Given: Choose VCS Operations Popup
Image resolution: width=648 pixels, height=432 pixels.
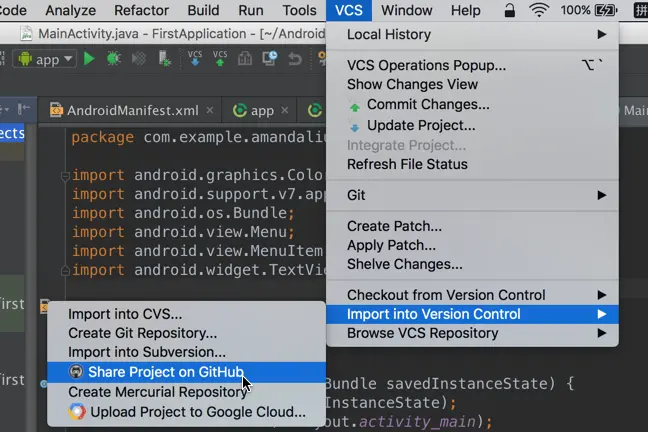Looking at the screenshot, I should (x=472, y=65).
